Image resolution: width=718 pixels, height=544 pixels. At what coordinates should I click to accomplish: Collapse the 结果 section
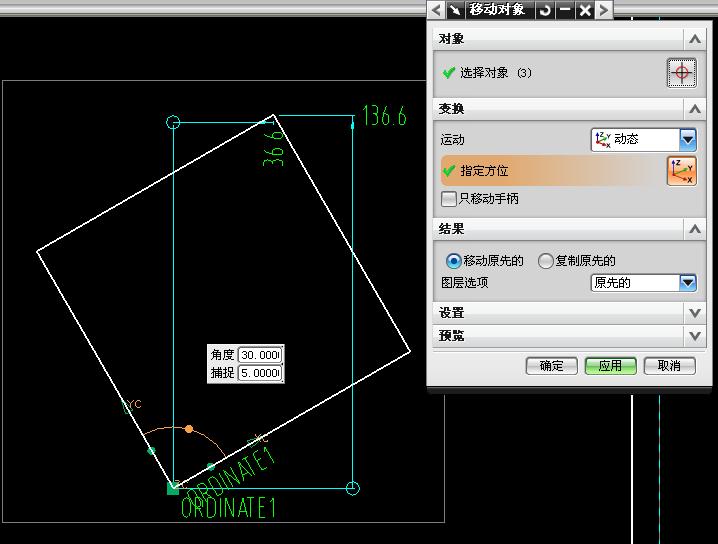[x=695, y=228]
